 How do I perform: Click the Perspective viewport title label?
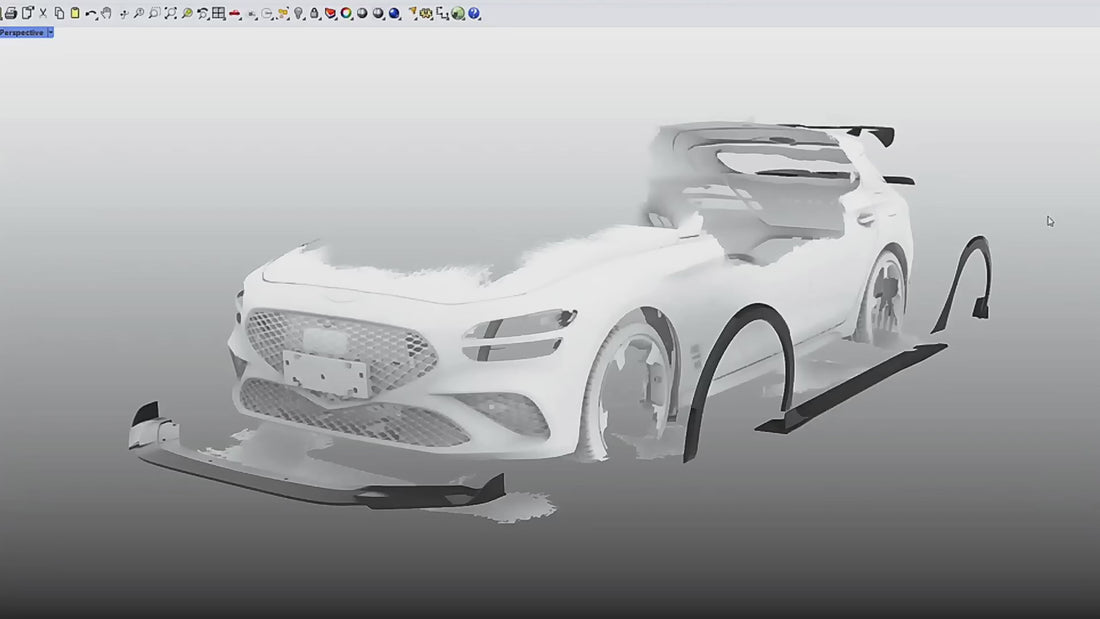[22, 32]
